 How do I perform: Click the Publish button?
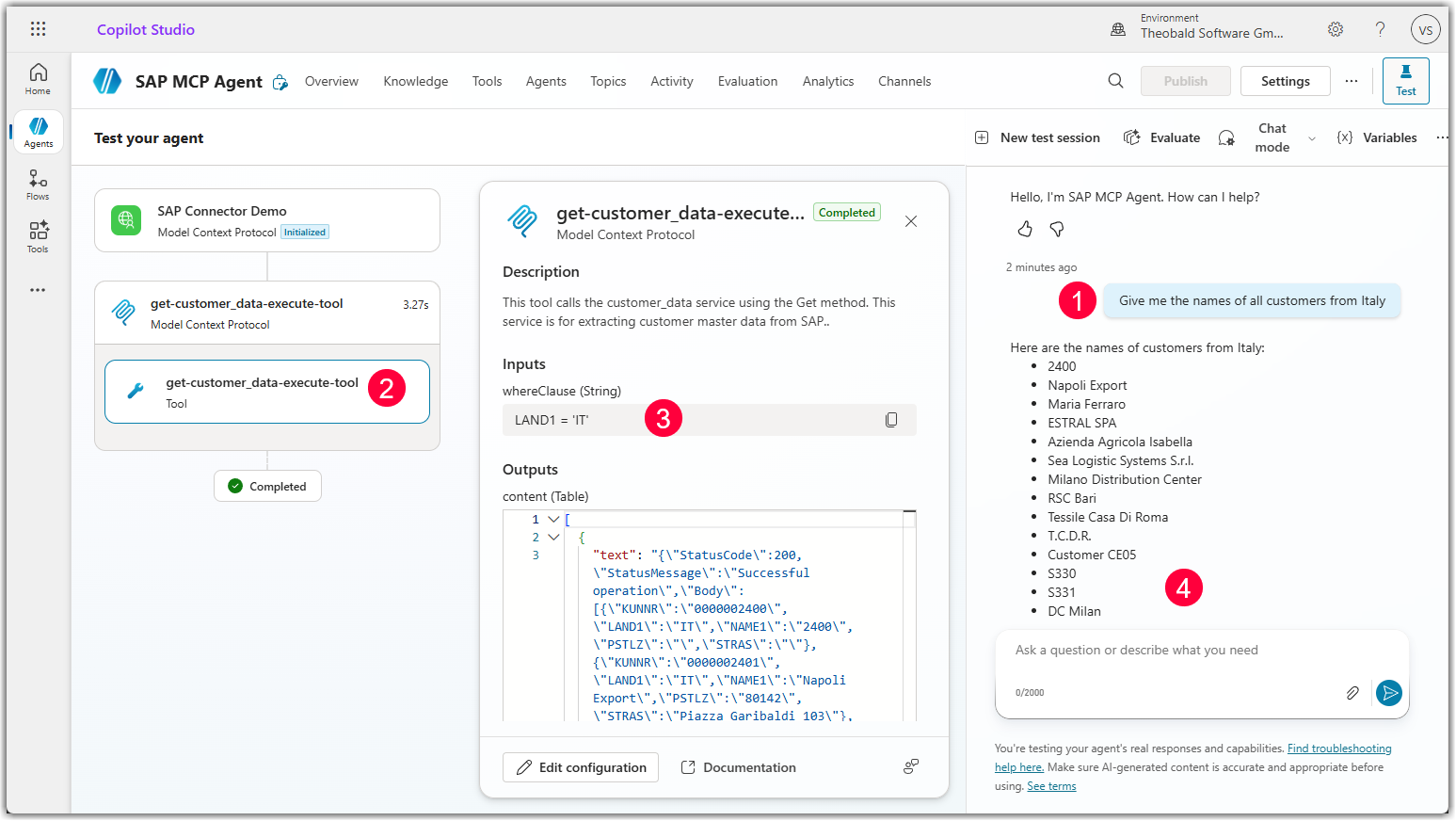point(1186,81)
